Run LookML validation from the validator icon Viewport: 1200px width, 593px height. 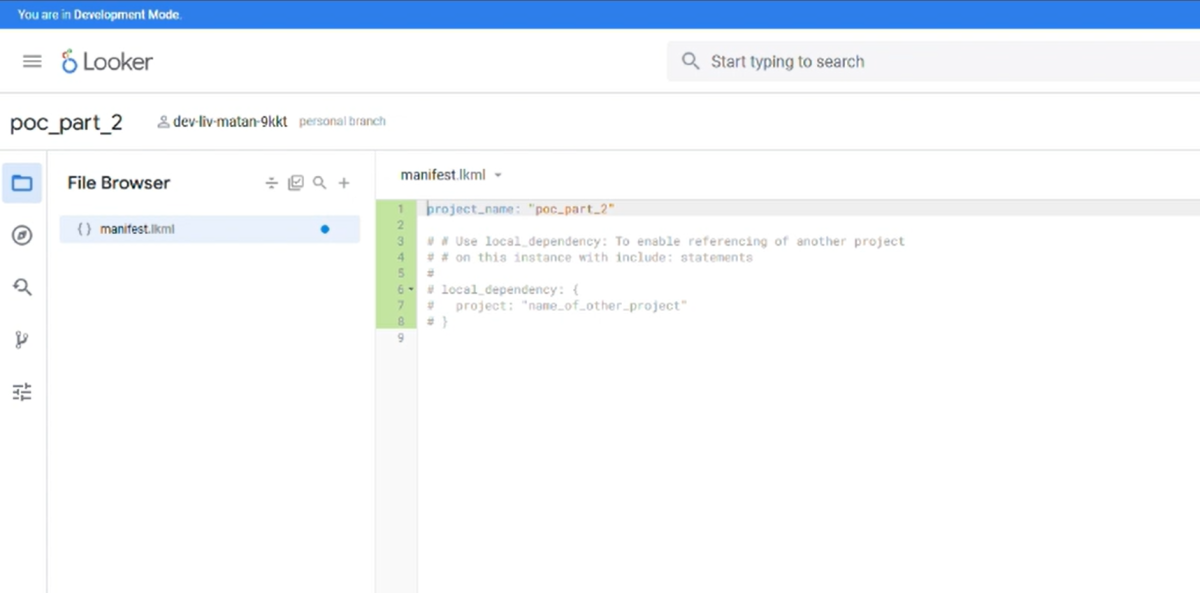[x=296, y=182]
